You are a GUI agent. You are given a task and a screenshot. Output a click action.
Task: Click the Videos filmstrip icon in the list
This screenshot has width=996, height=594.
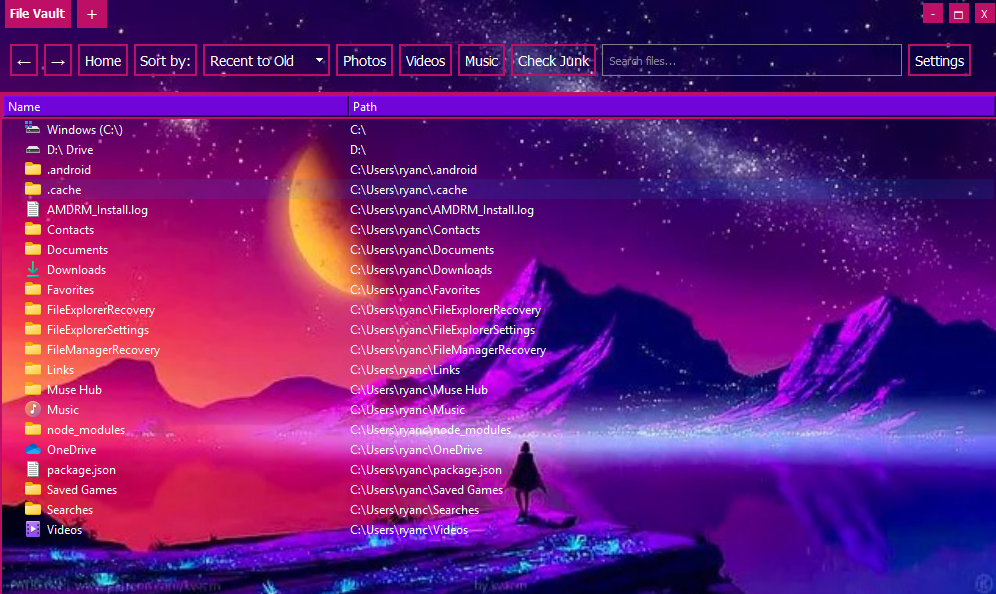click(x=32, y=529)
